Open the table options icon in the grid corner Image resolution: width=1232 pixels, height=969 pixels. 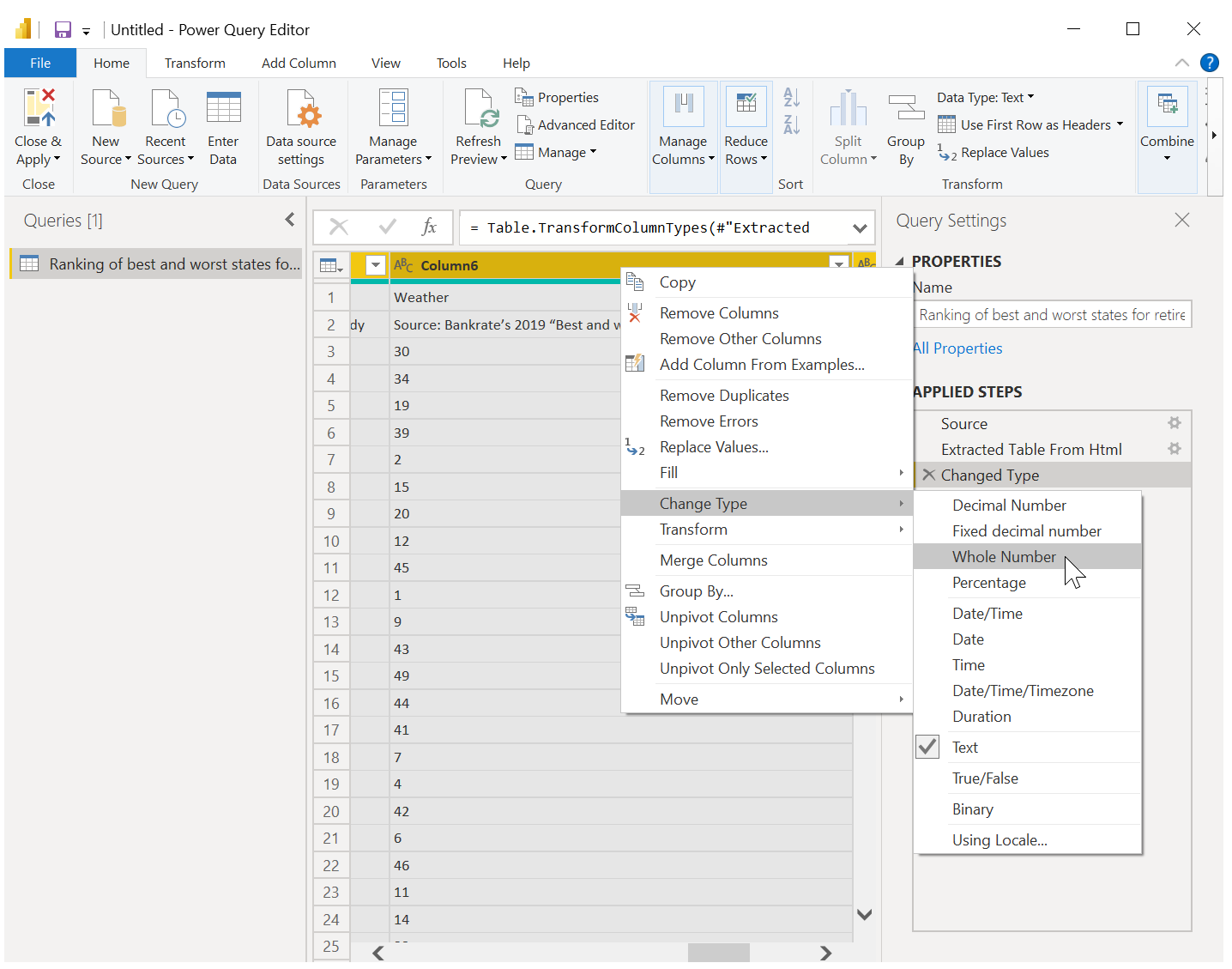(x=331, y=266)
